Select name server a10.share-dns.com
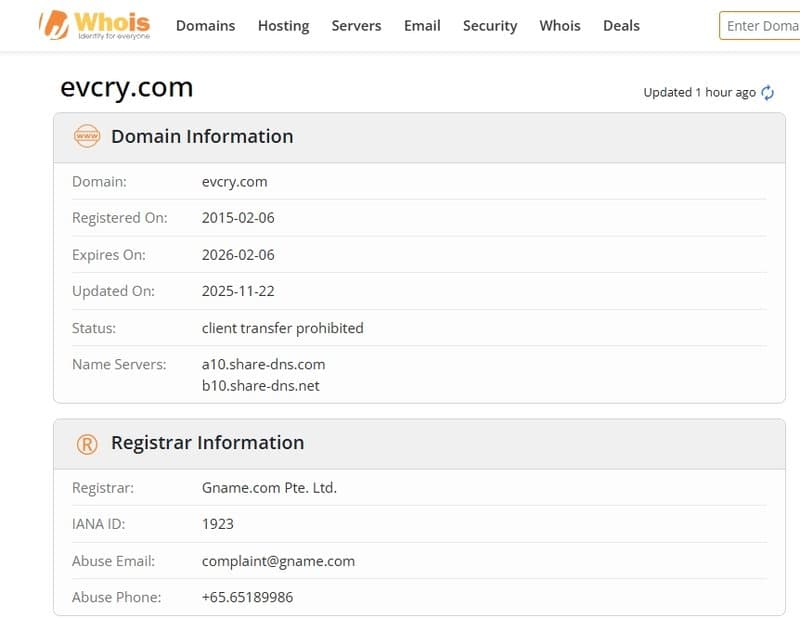Screen dimensions: 800x618 tap(263, 364)
